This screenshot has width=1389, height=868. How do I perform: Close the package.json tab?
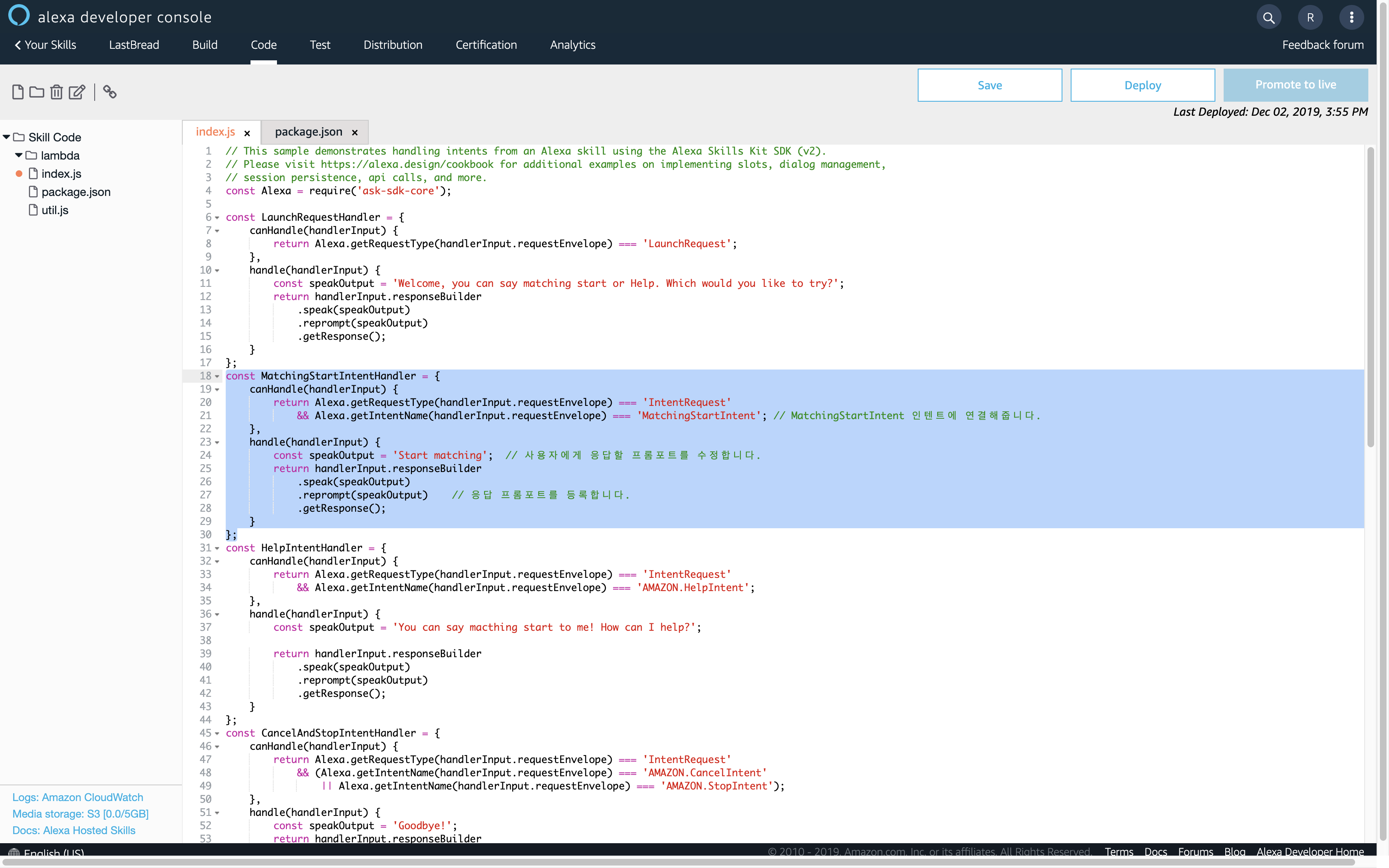[355, 133]
